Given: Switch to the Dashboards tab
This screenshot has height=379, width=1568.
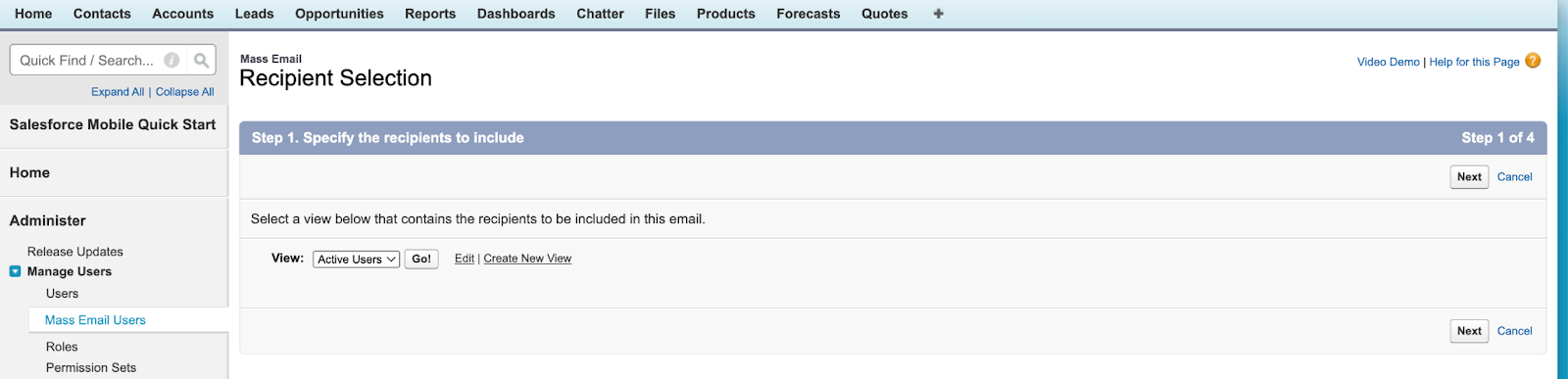Looking at the screenshot, I should 516,14.
